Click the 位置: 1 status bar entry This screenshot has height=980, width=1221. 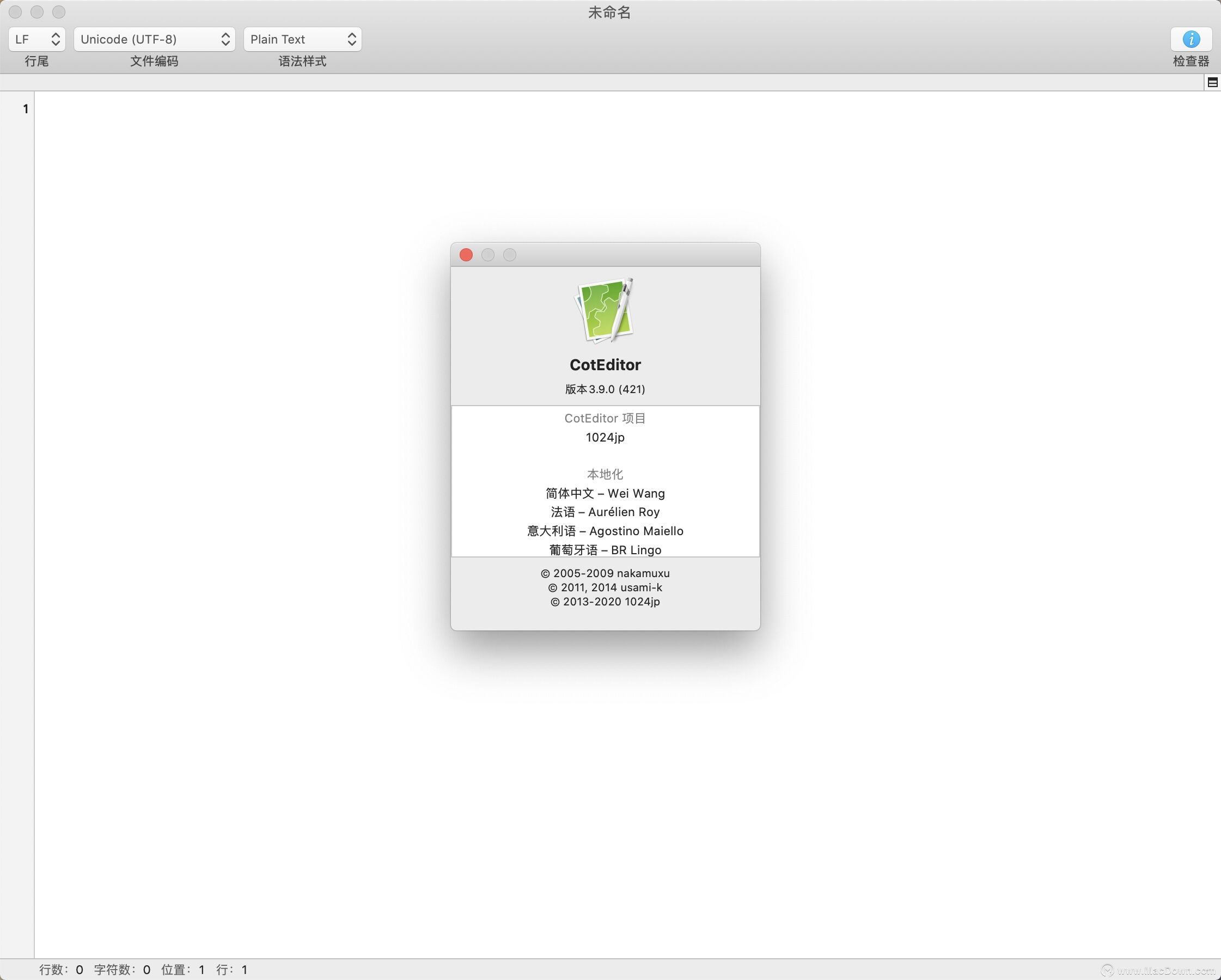click(x=183, y=970)
